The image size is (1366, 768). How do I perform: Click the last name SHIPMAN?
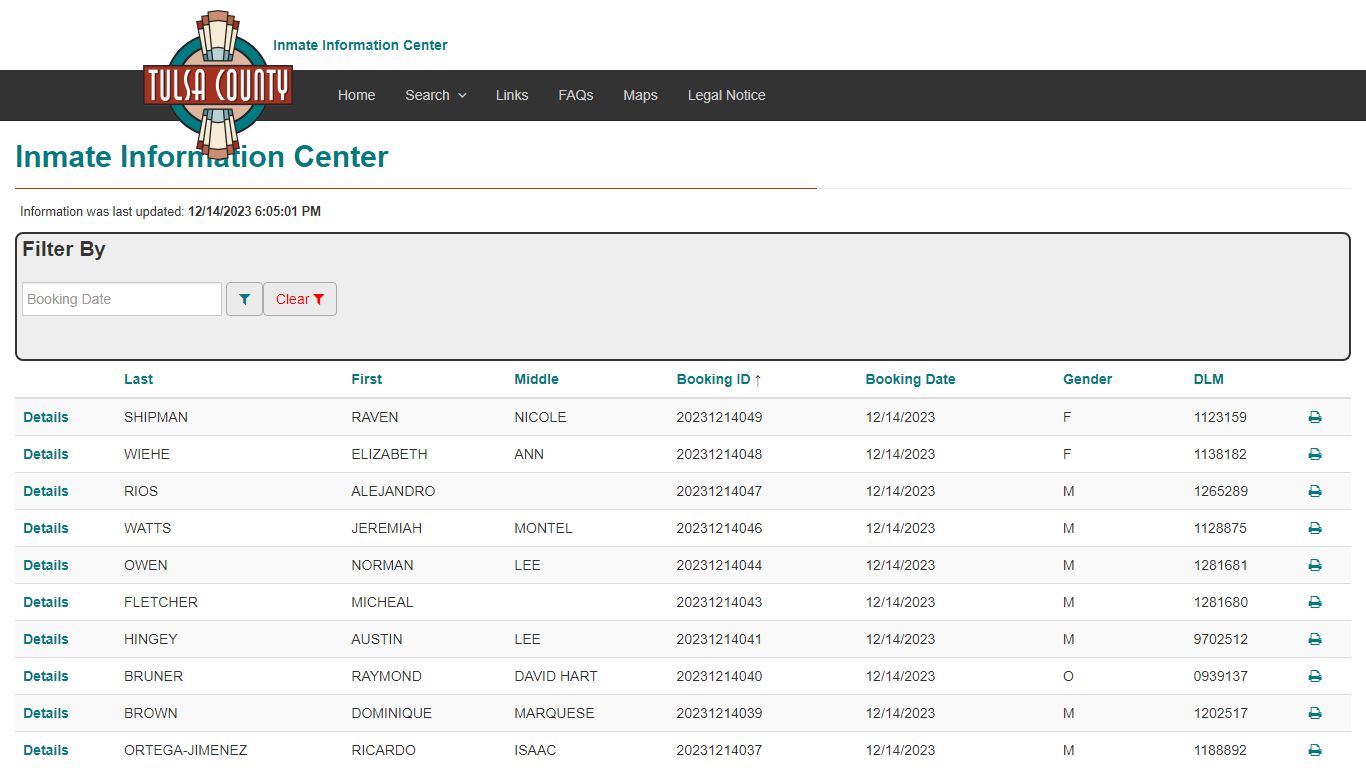click(156, 417)
